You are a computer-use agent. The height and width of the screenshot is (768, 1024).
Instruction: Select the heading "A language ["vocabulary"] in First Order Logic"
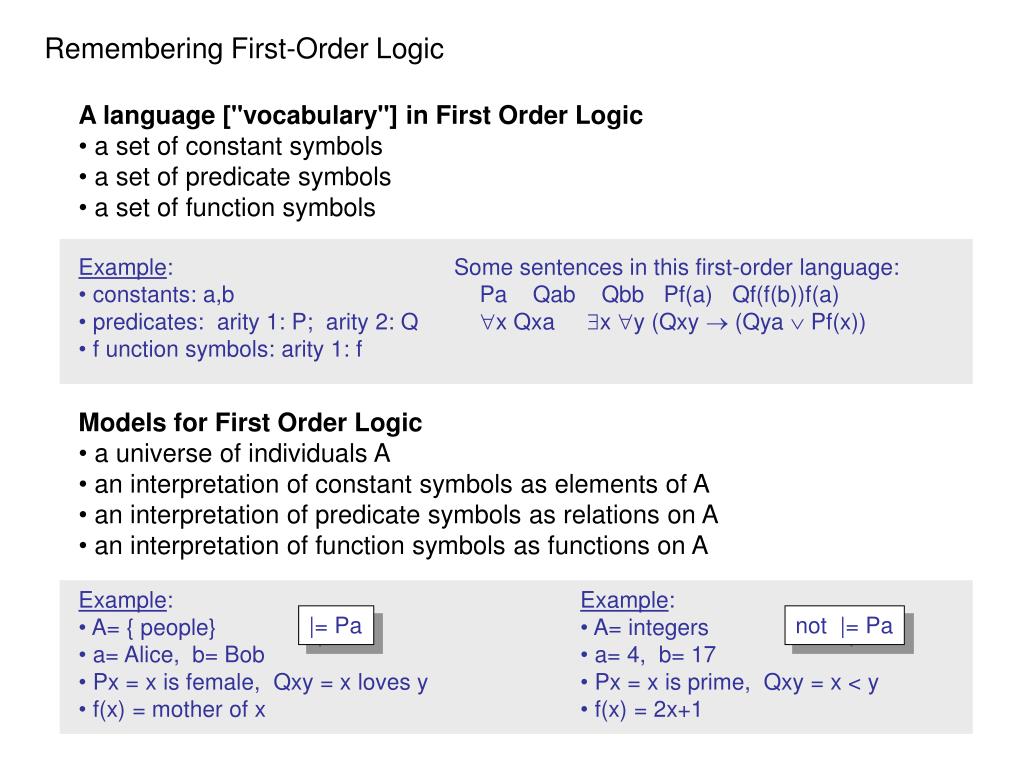[360, 116]
